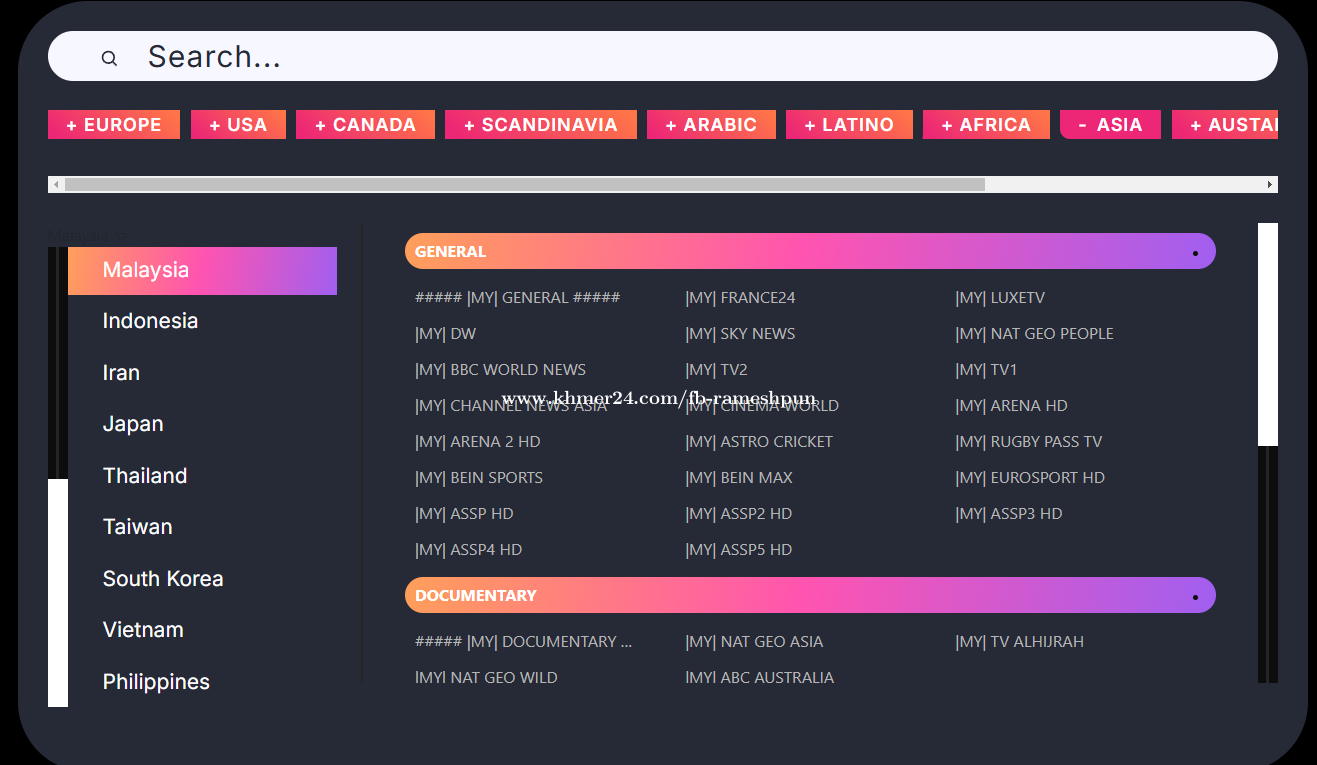Play the MY Eurosport HD channel
Viewport: 1317px width, 765px height.
click(x=1030, y=478)
